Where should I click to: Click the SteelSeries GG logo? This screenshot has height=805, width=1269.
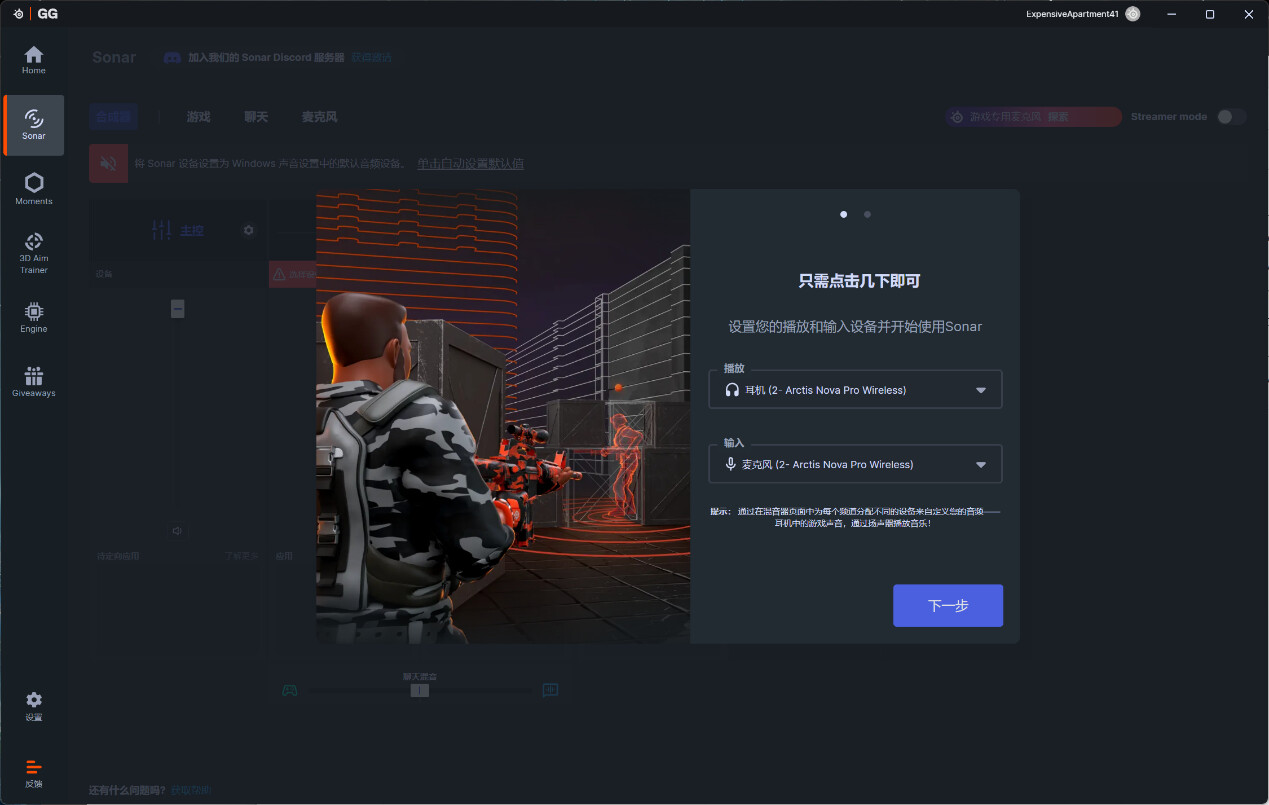[x=35, y=14]
